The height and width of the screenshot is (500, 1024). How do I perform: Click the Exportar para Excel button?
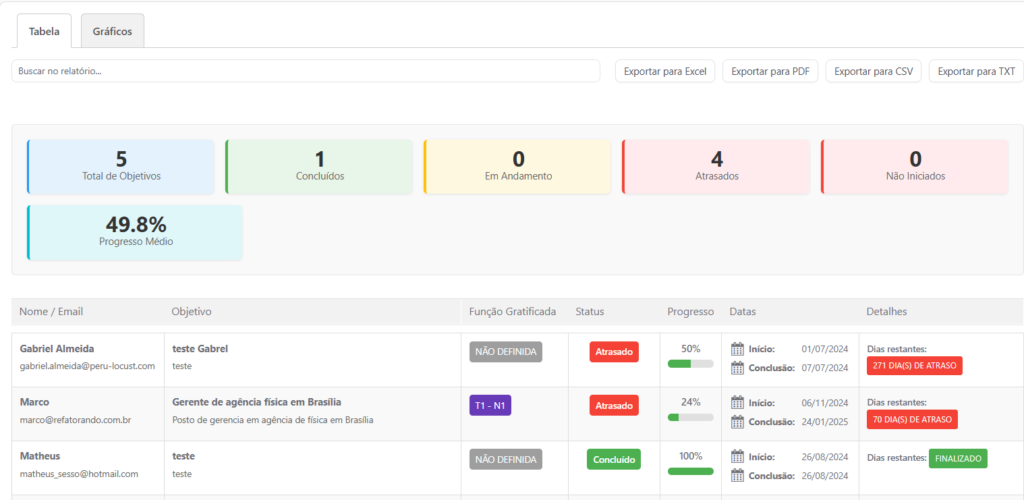tap(665, 71)
